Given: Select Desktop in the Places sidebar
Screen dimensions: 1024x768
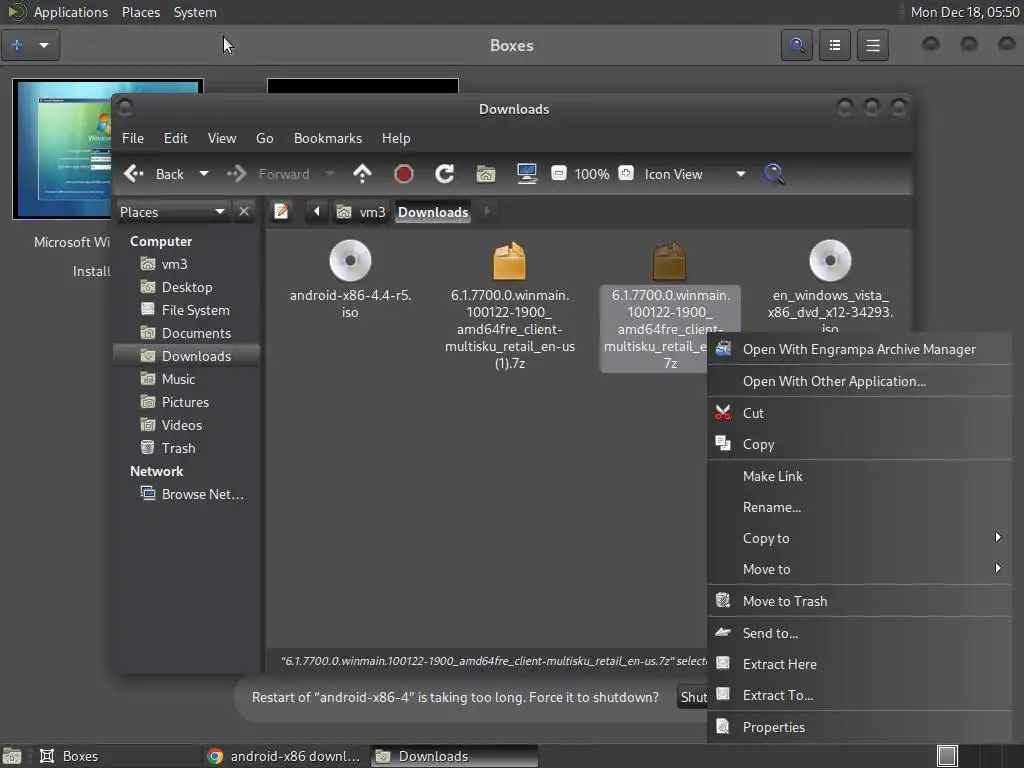Looking at the screenshot, I should point(186,287).
